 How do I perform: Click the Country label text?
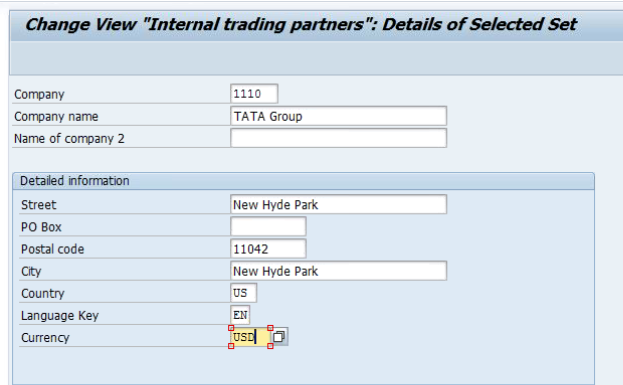(x=43, y=293)
